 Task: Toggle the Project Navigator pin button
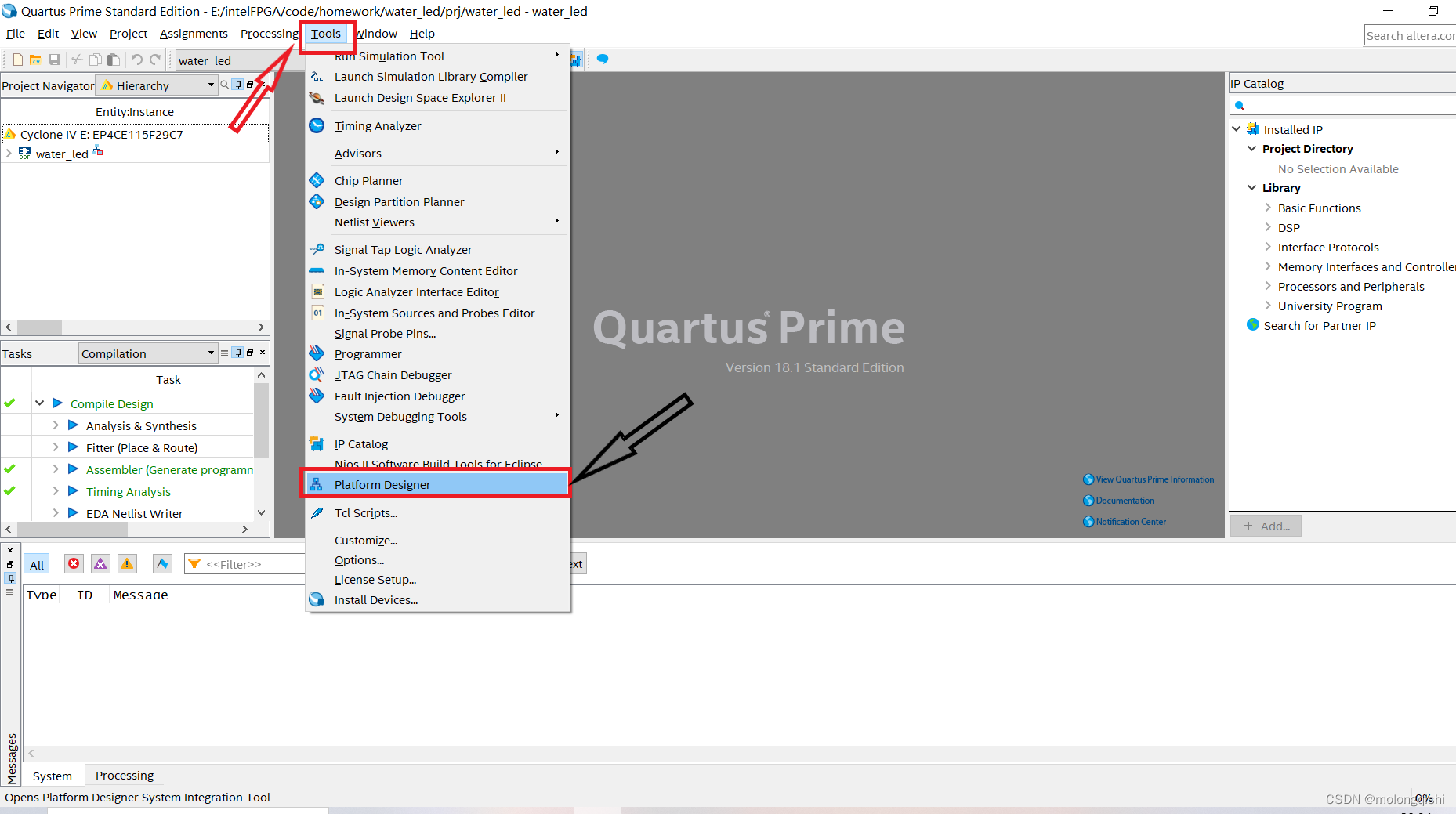tap(238, 85)
